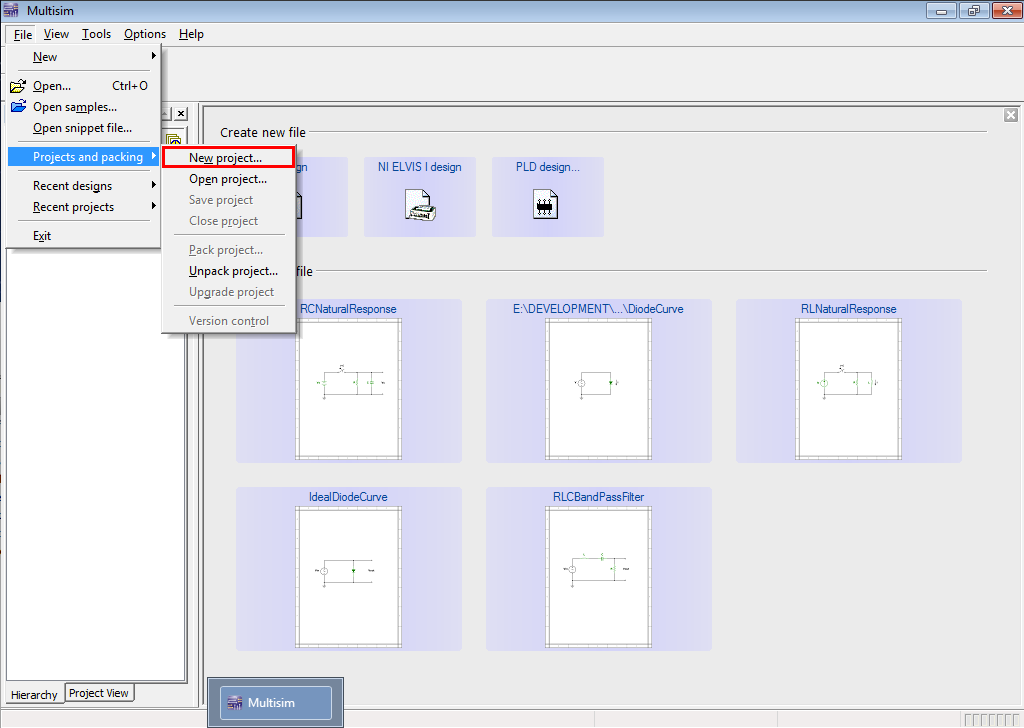Select New project... entry

click(x=229, y=157)
